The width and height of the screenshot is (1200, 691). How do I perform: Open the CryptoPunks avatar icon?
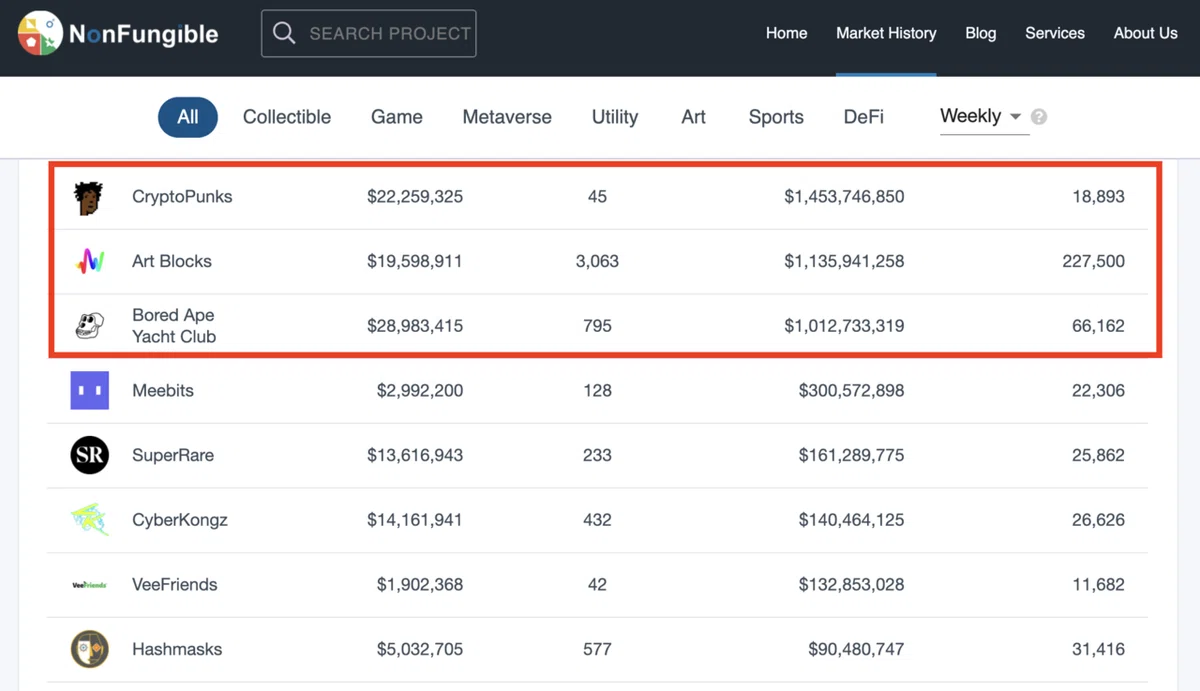(x=89, y=197)
